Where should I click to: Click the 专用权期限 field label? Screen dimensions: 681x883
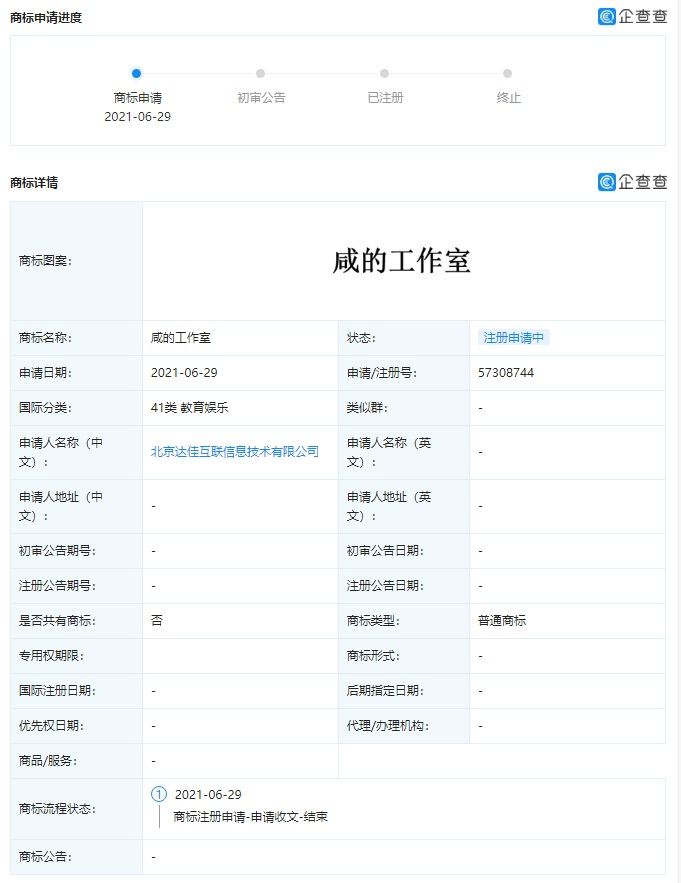51,655
